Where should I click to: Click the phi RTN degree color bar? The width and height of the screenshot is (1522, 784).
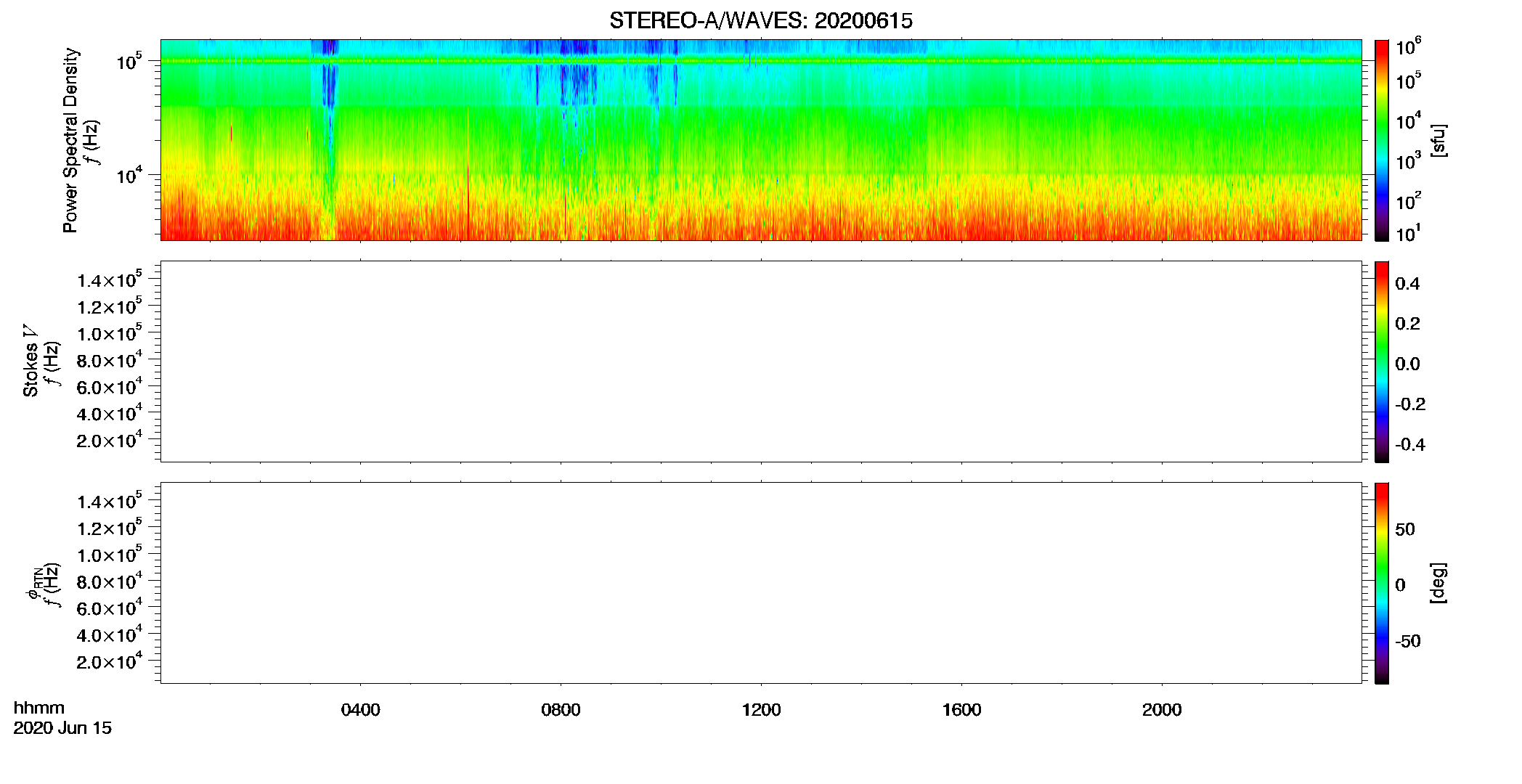1381,583
